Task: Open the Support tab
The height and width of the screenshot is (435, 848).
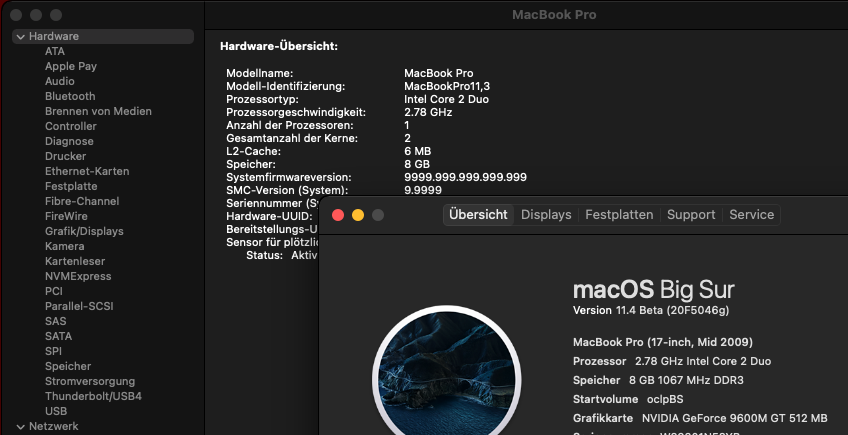Action: point(691,215)
